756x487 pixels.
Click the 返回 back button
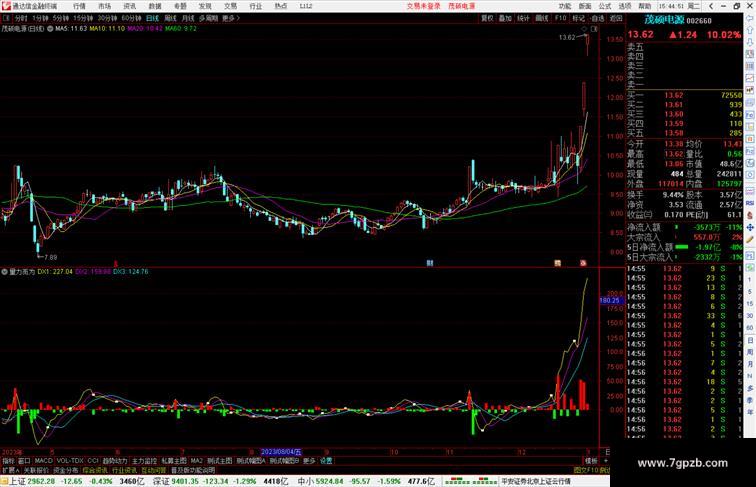coord(616,18)
